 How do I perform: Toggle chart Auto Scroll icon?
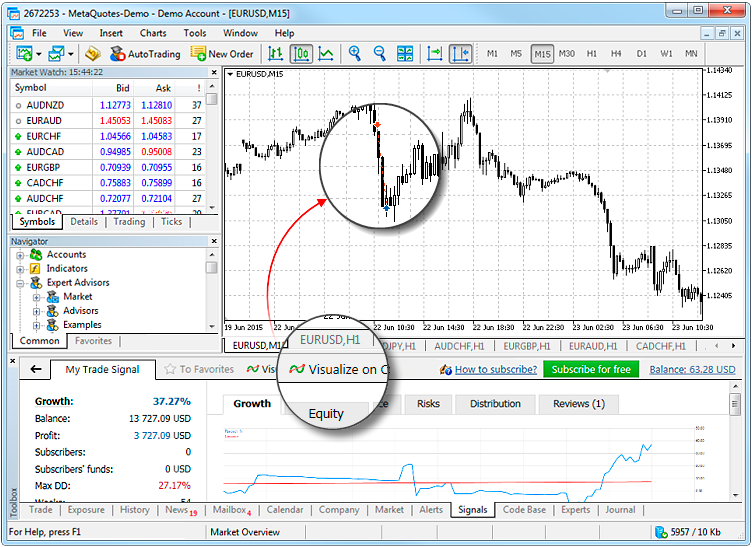pyautogui.click(x=435, y=54)
